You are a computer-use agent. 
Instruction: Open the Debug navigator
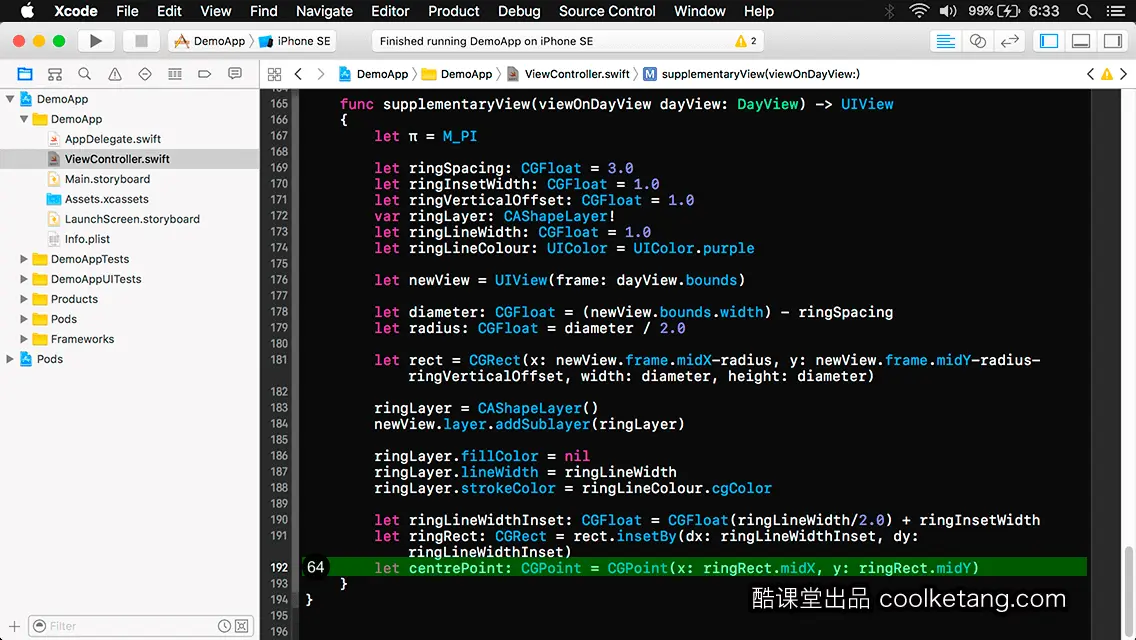click(x=175, y=74)
